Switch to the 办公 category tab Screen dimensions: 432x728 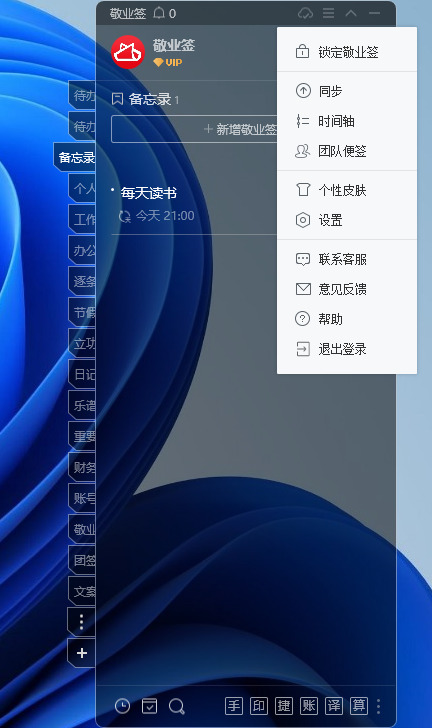point(82,250)
